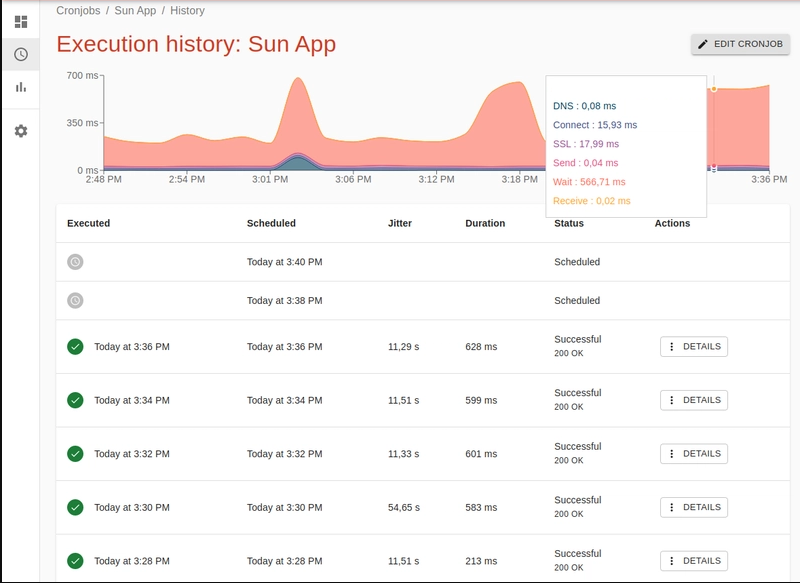Click the Executed column header
Screen dimensions: 800x583
pyautogui.click(x=88, y=223)
